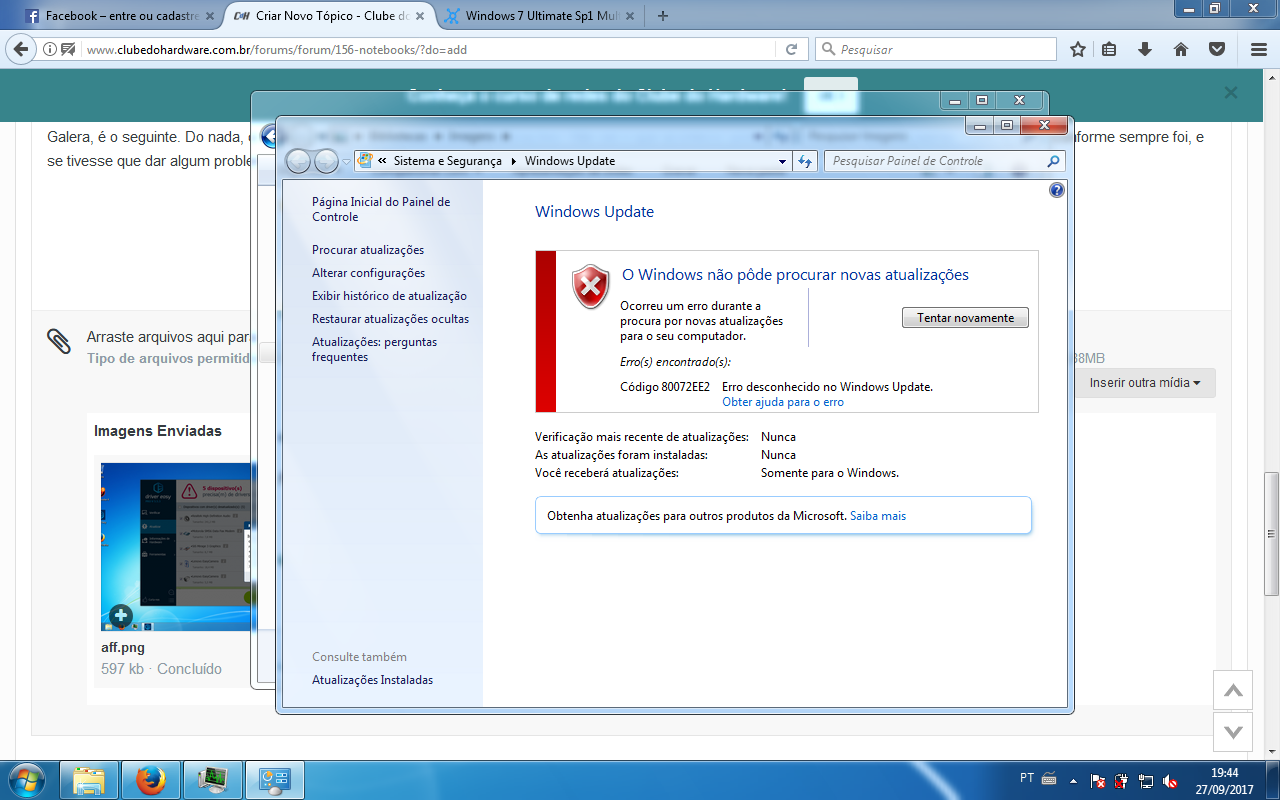
Task: Click the plus insert icon on aff.png thumbnail
Action: [x=121, y=616]
